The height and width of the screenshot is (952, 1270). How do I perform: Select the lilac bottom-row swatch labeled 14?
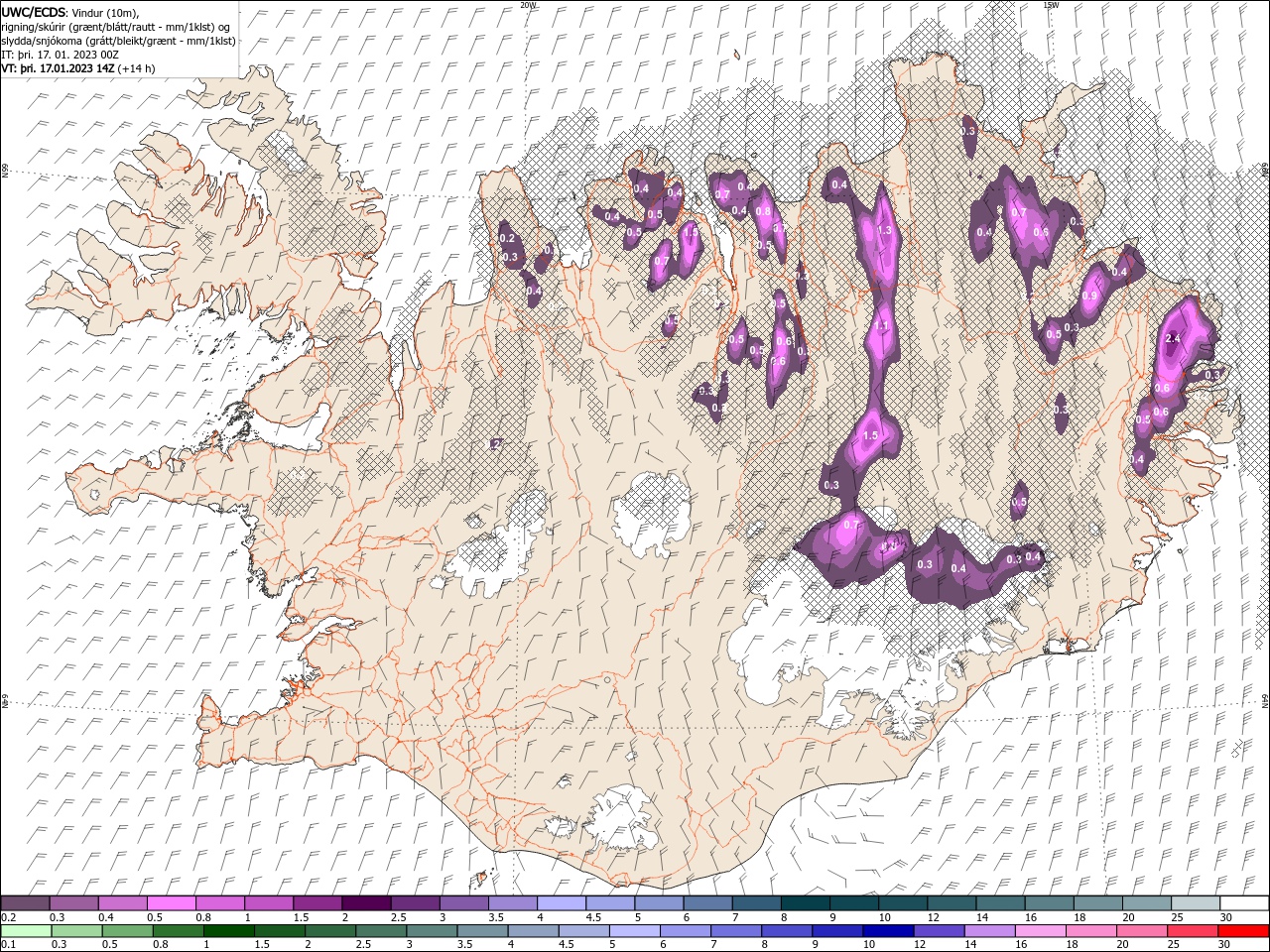coord(988,931)
